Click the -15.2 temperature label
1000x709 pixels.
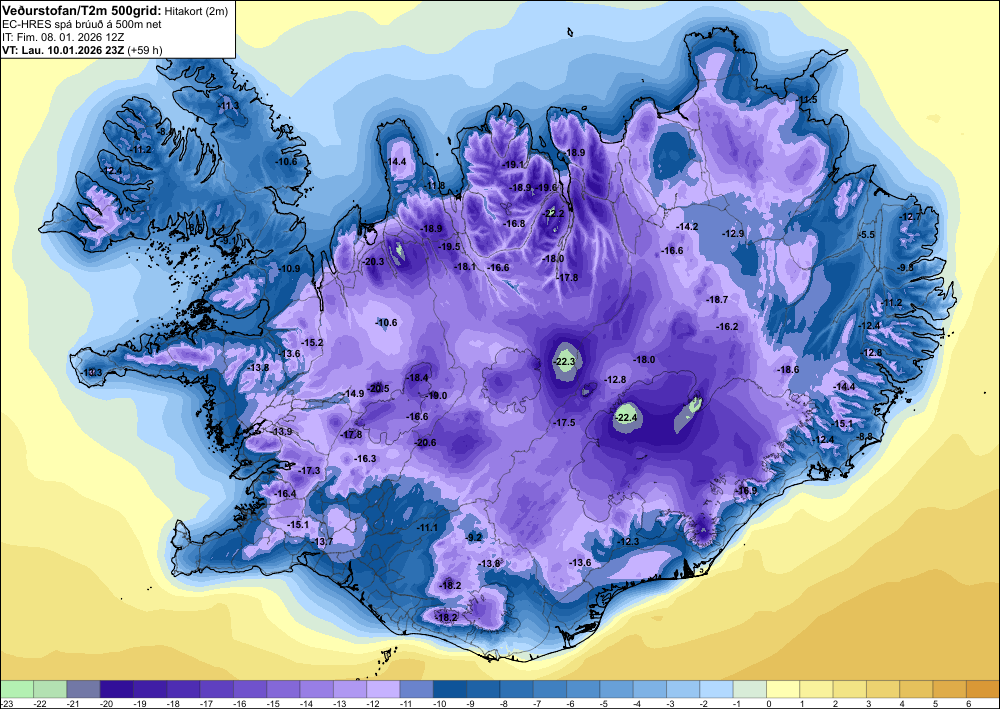pos(312,342)
